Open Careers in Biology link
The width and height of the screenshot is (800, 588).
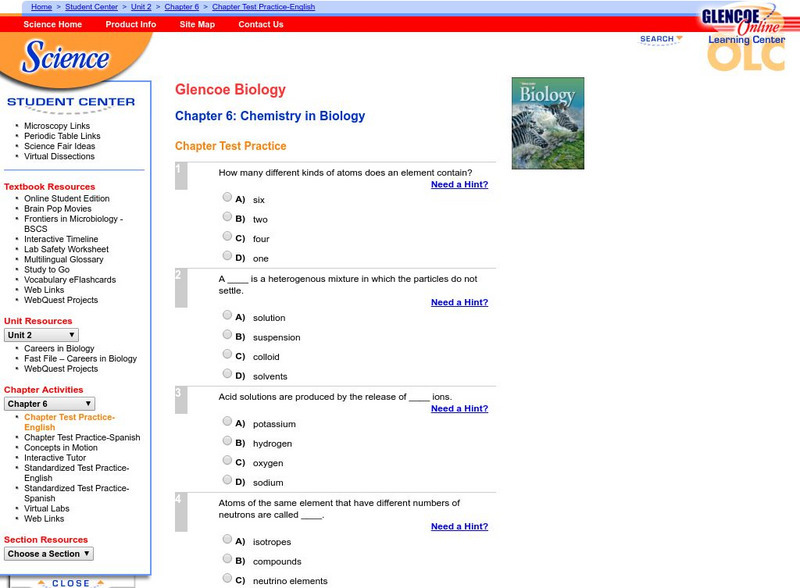pyautogui.click(x=59, y=348)
